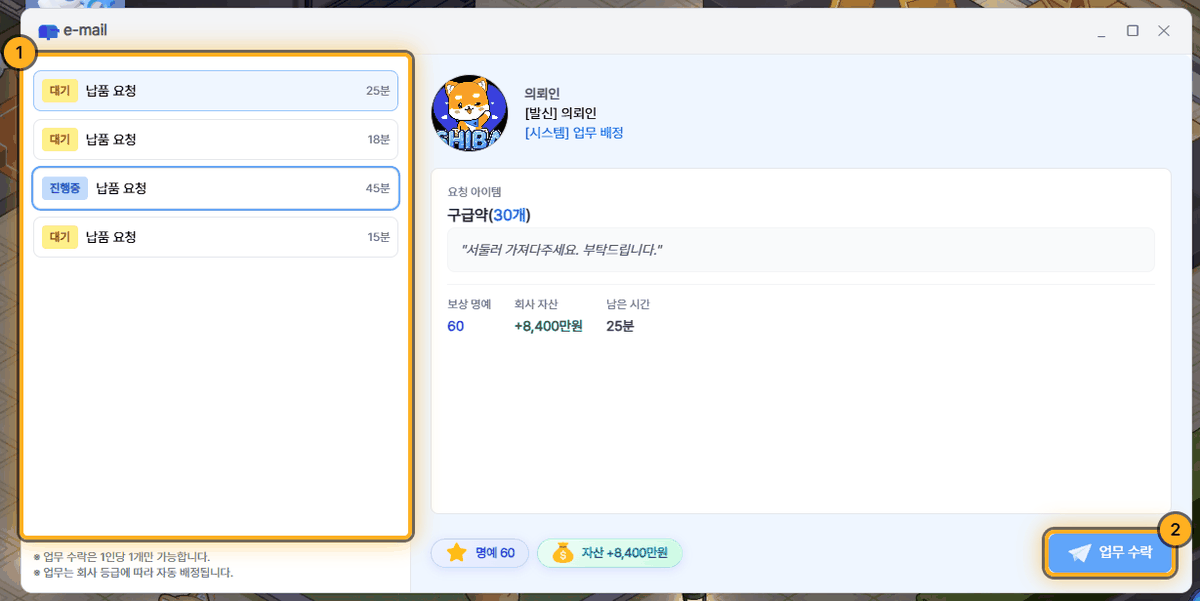Screen dimensions: 1200x601
Task: Click the quote "서둘러 가져다주세요. 부탁드립니다."
Action: [562, 249]
